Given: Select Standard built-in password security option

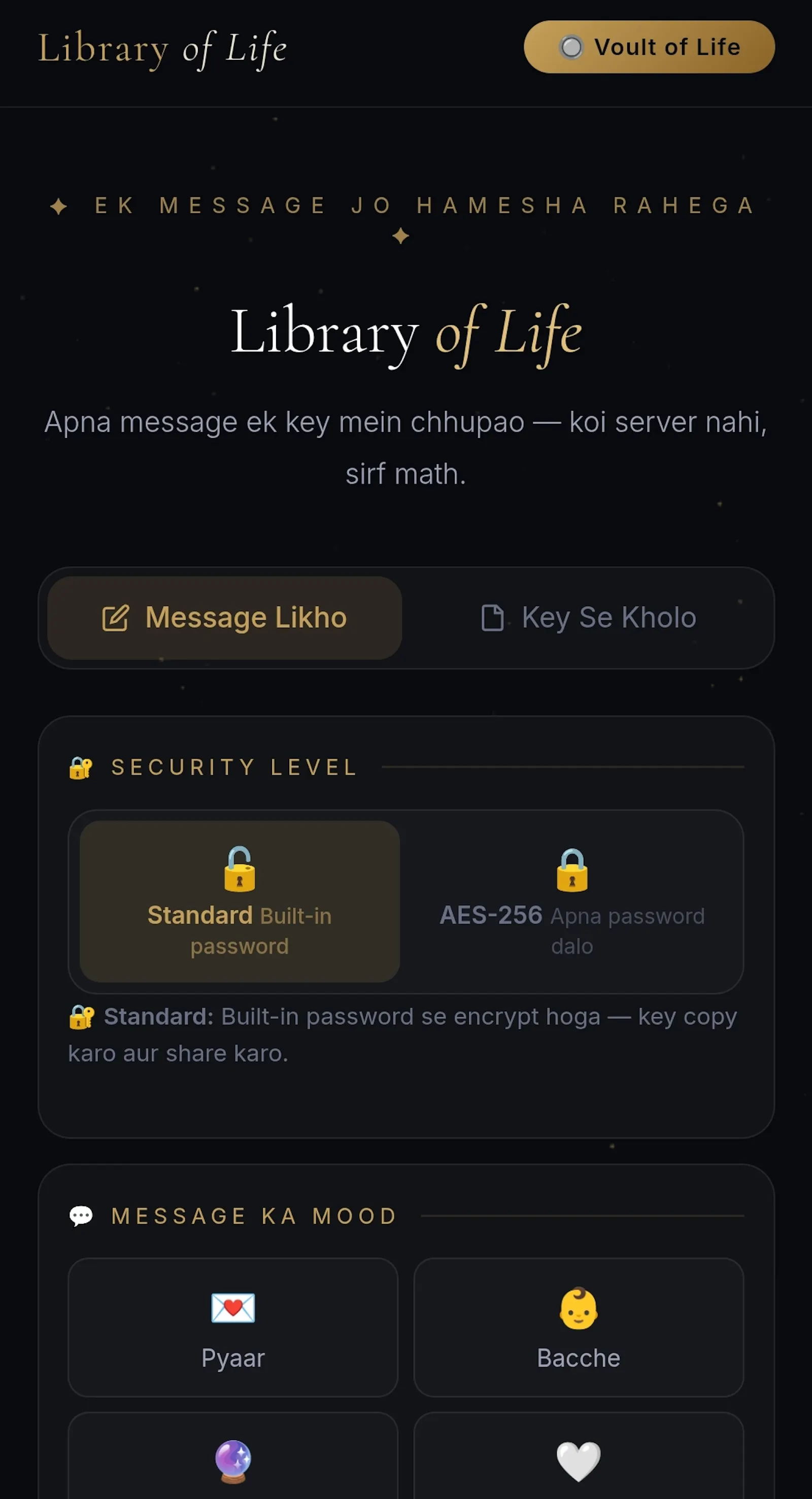Looking at the screenshot, I should pos(240,902).
